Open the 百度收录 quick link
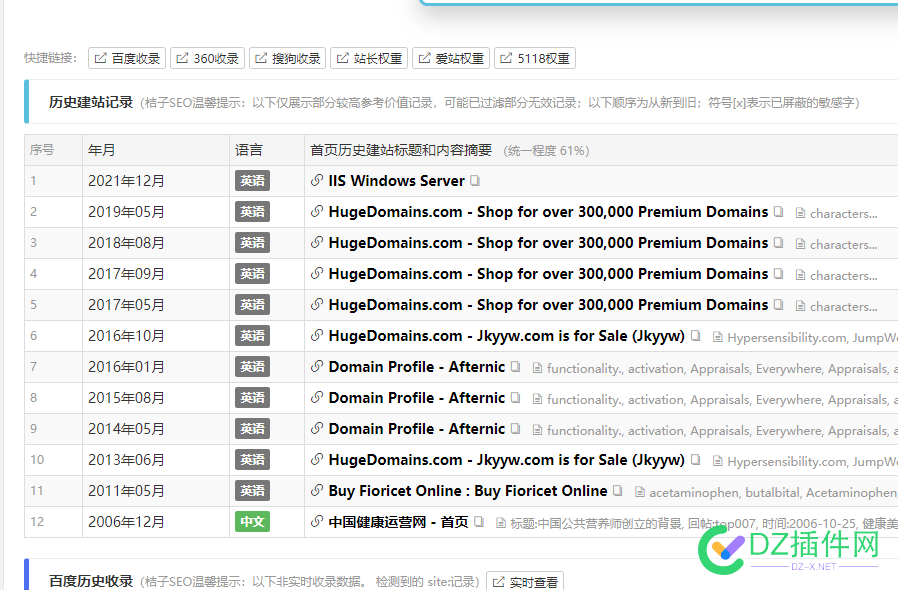 [127, 58]
